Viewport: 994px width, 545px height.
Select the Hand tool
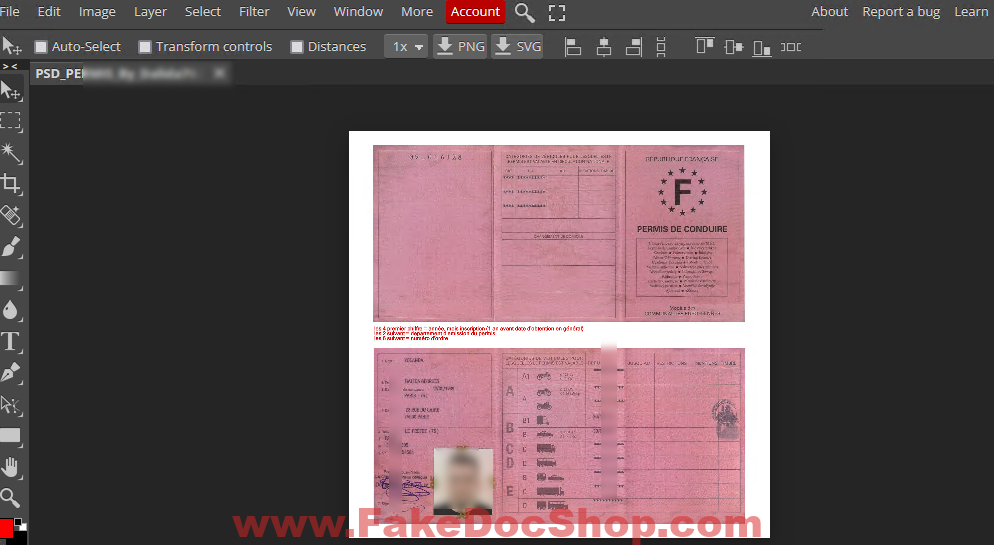[11, 467]
